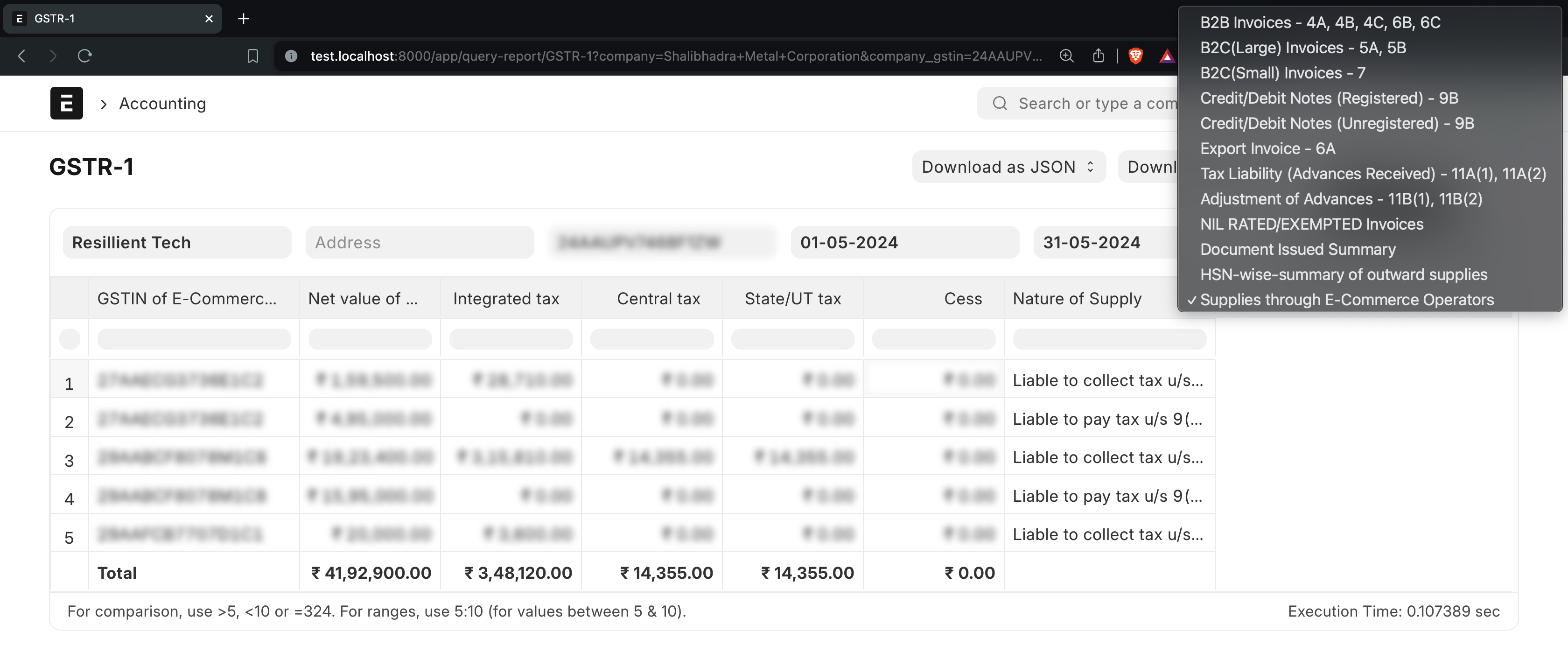This screenshot has width=1568, height=660.
Task: Click the reload/refresh page icon
Action: tap(86, 55)
